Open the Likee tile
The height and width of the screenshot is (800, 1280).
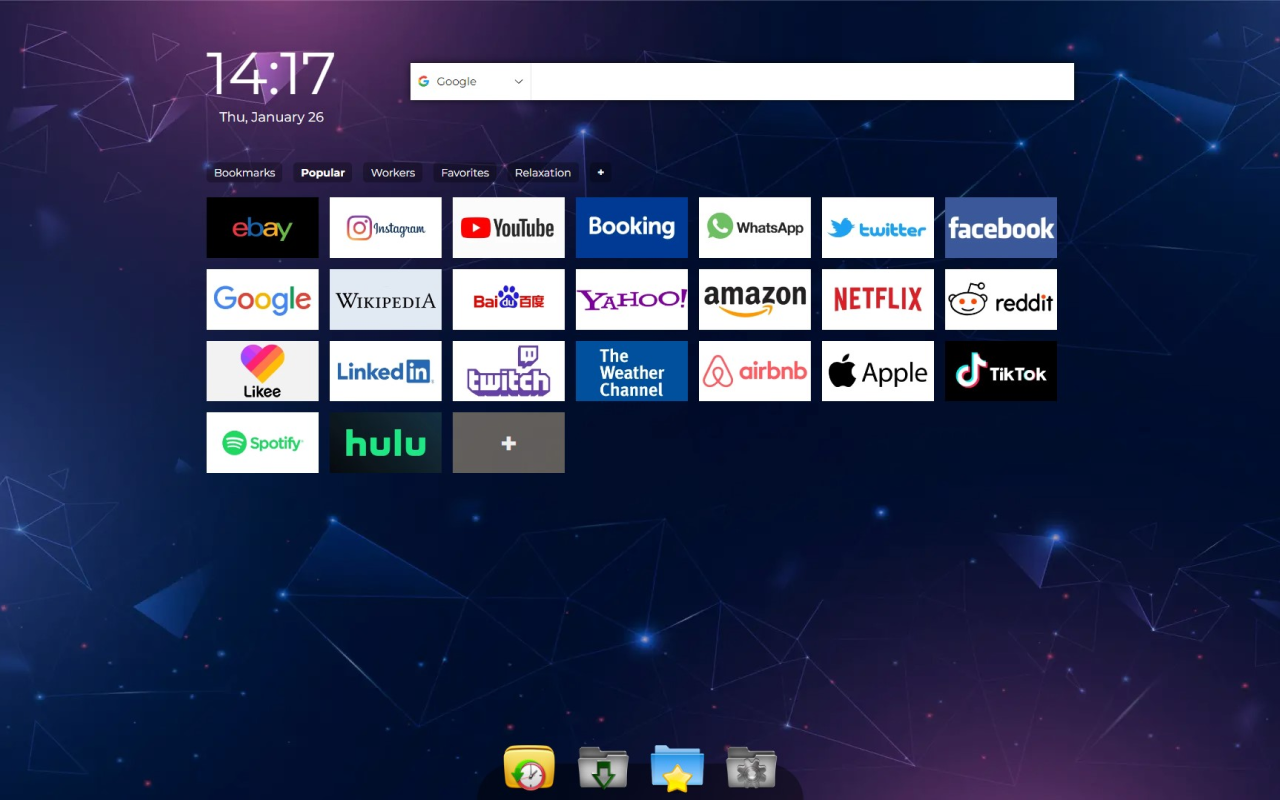[x=262, y=371]
